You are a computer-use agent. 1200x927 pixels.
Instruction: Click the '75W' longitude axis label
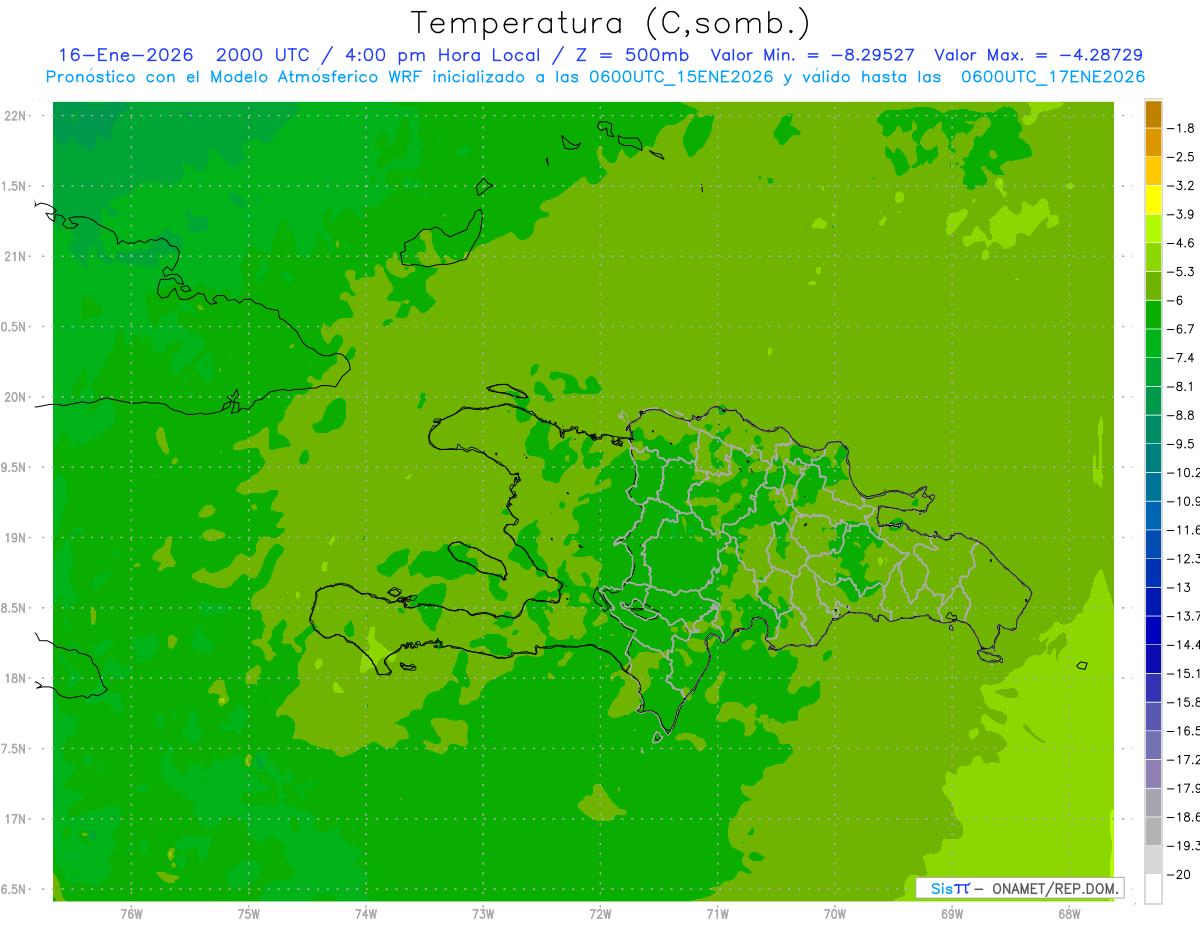tap(249, 914)
